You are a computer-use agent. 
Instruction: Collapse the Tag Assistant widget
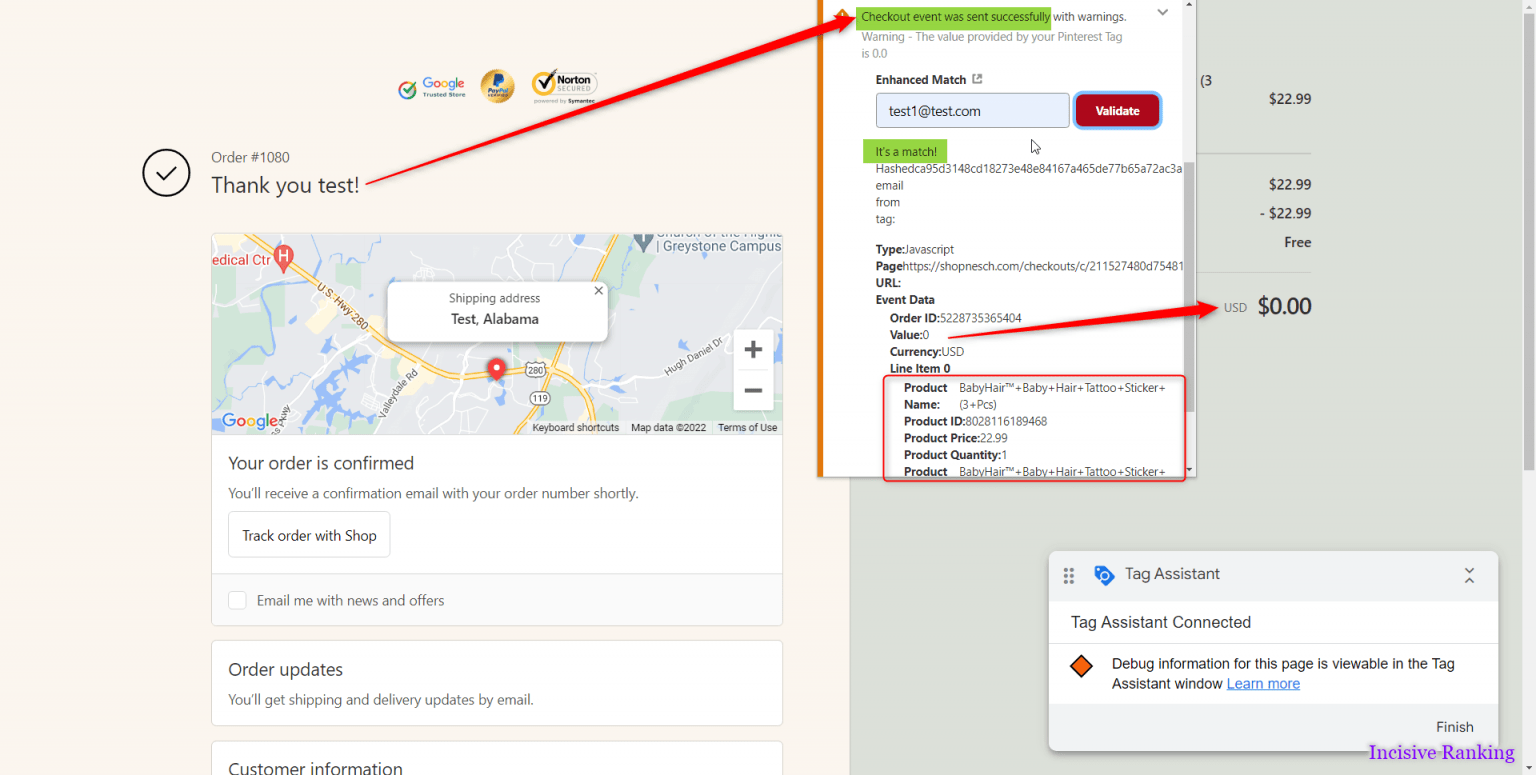pos(1469,575)
